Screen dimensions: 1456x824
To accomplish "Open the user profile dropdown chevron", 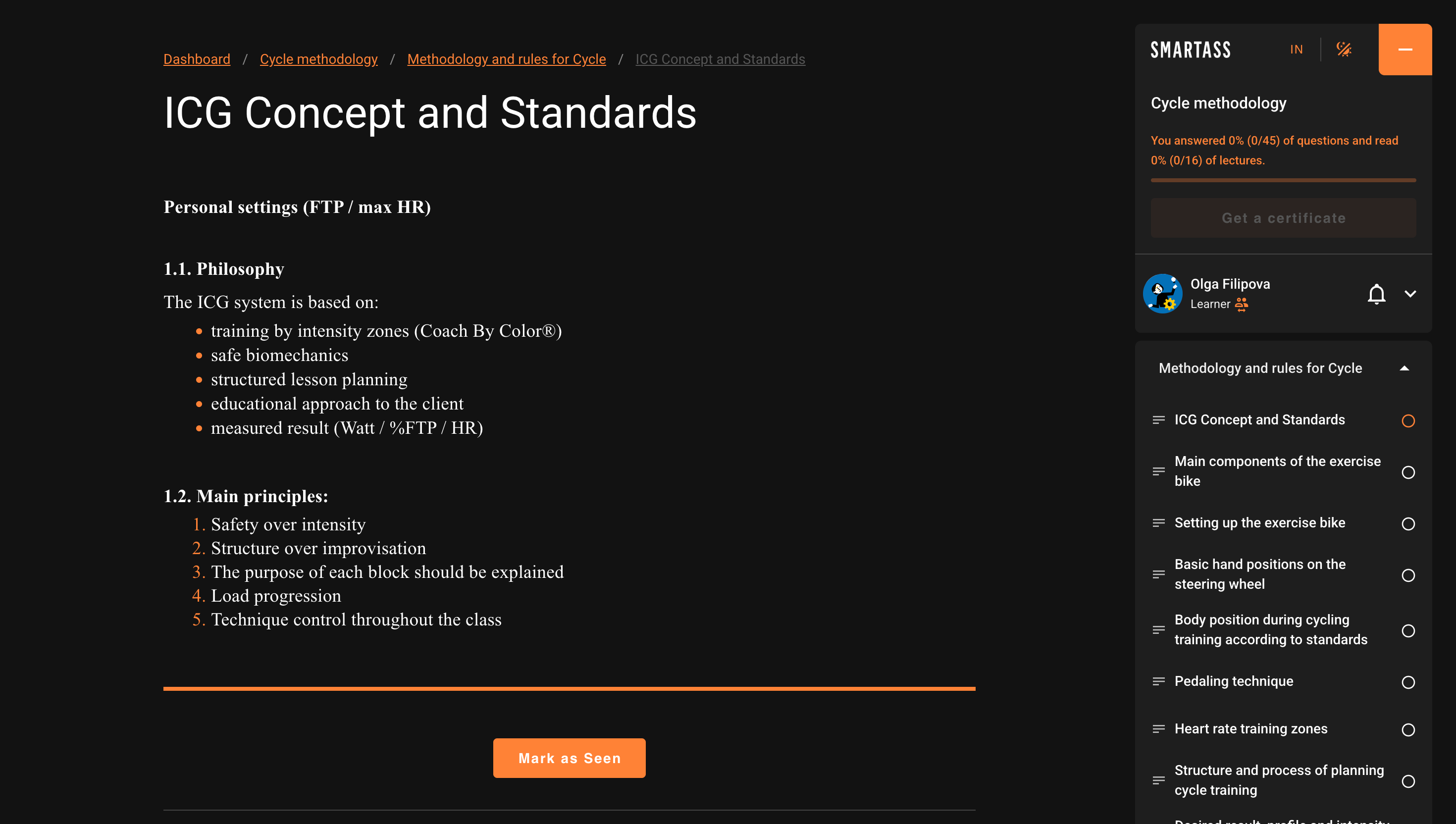I will point(1410,294).
